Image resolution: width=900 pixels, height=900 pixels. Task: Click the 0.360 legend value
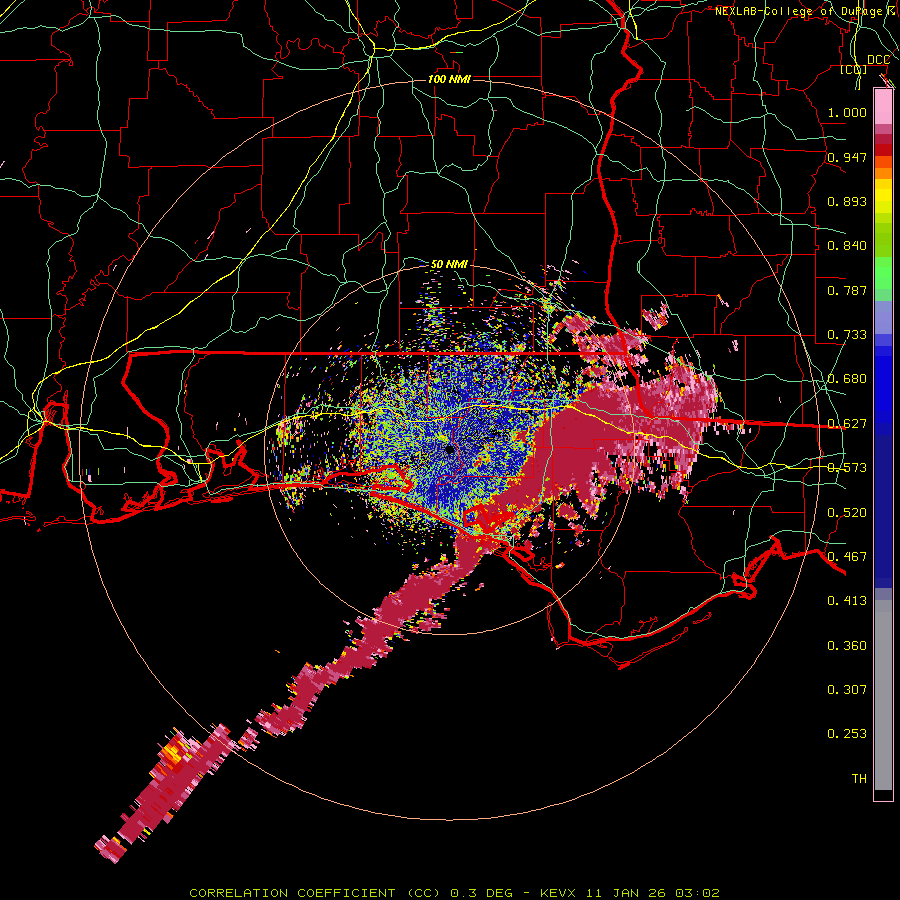847,646
